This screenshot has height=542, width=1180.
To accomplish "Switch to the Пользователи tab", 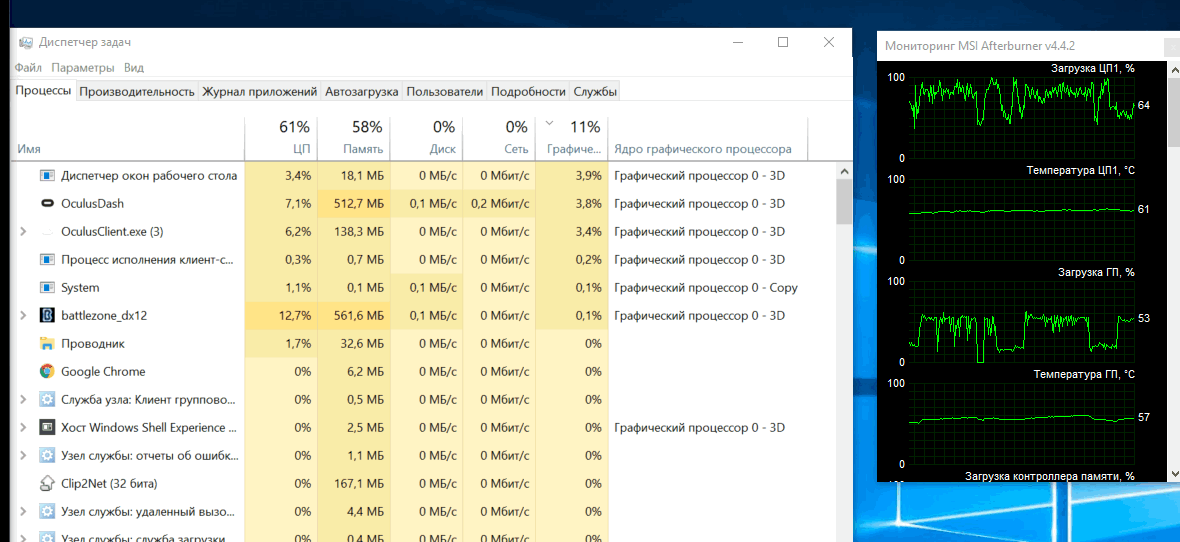I will pos(445,92).
